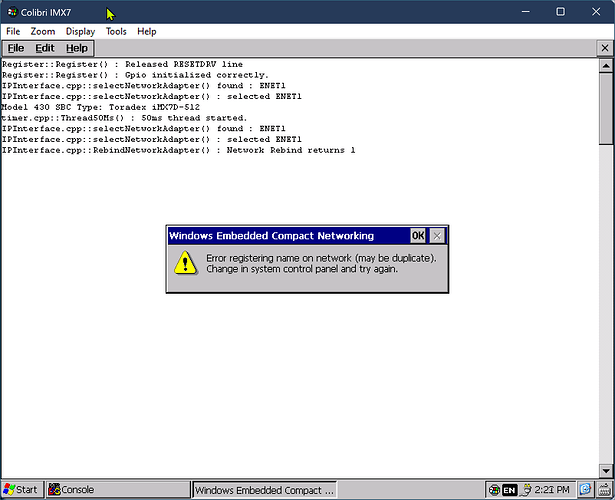Click the power plug tray icon

[527, 490]
